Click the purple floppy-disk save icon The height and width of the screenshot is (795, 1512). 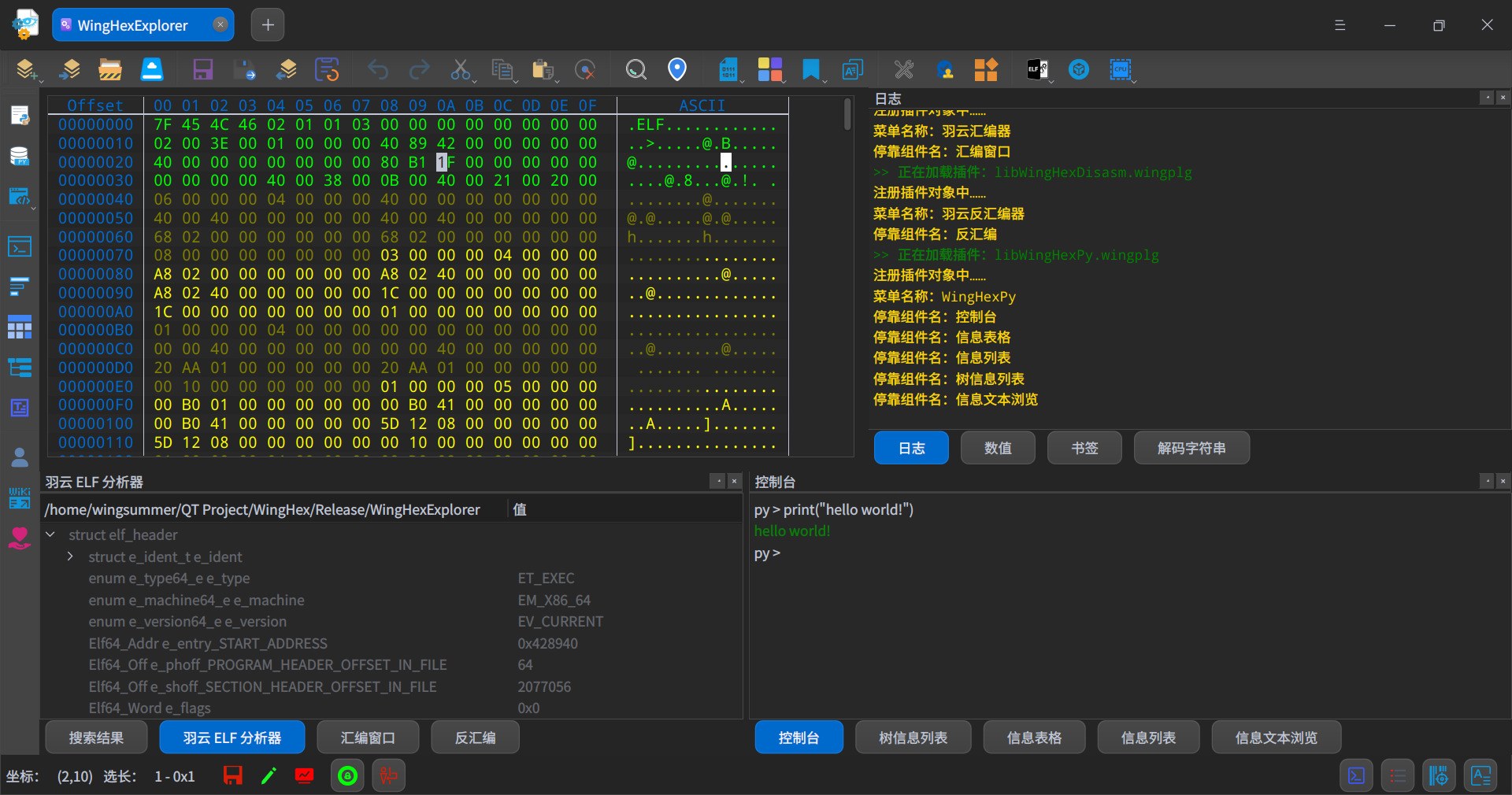click(x=203, y=70)
